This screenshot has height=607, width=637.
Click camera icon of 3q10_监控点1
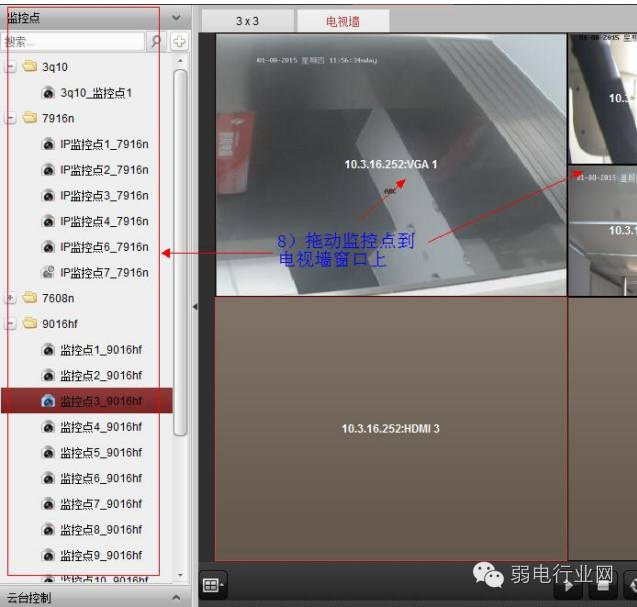[x=48, y=93]
